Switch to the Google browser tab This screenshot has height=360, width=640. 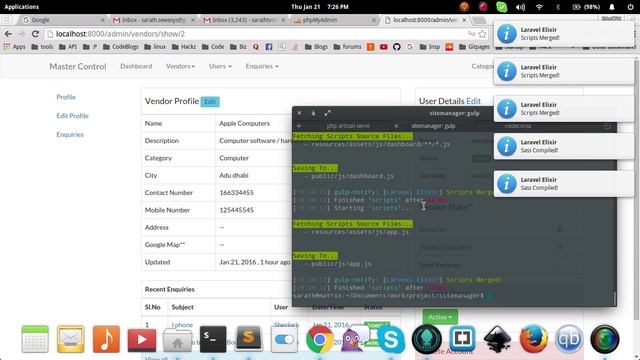61,20
